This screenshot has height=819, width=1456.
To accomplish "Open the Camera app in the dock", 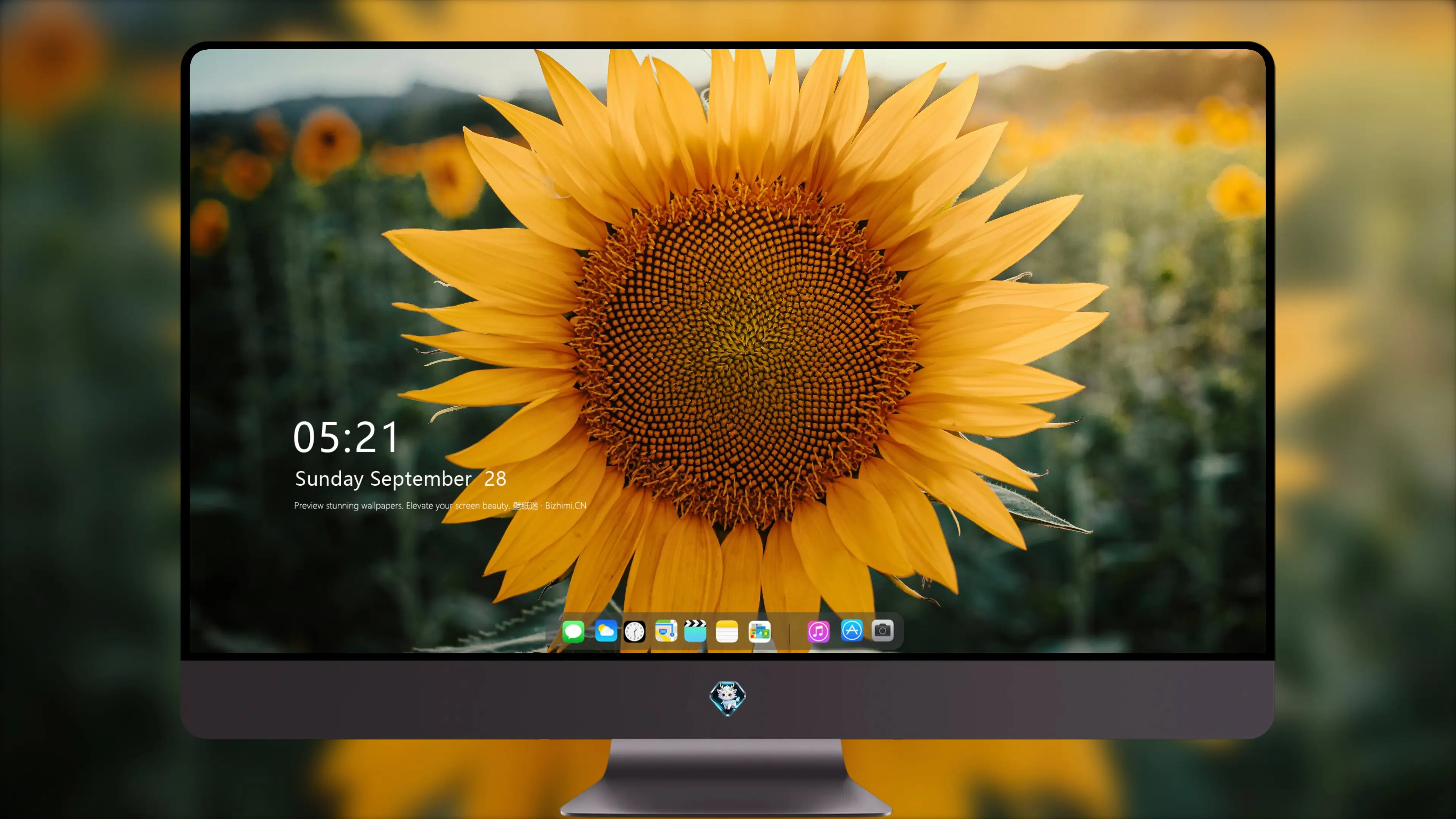I will tap(882, 630).
